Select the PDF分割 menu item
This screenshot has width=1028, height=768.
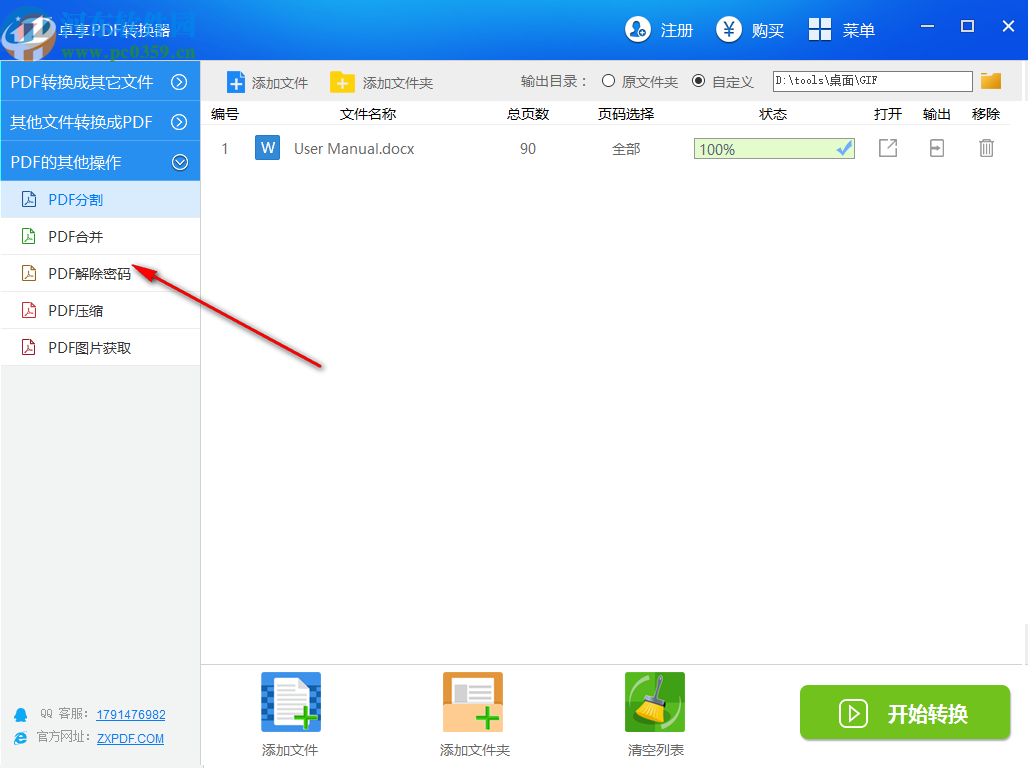click(x=100, y=199)
